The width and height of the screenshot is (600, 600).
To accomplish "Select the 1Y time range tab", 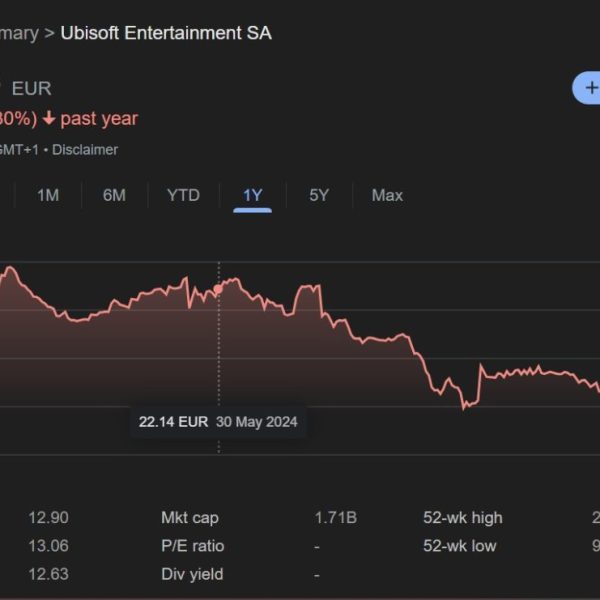I will (253, 195).
